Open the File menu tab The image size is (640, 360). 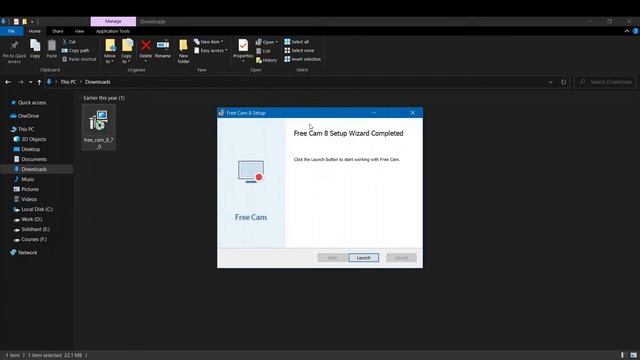click(11, 31)
